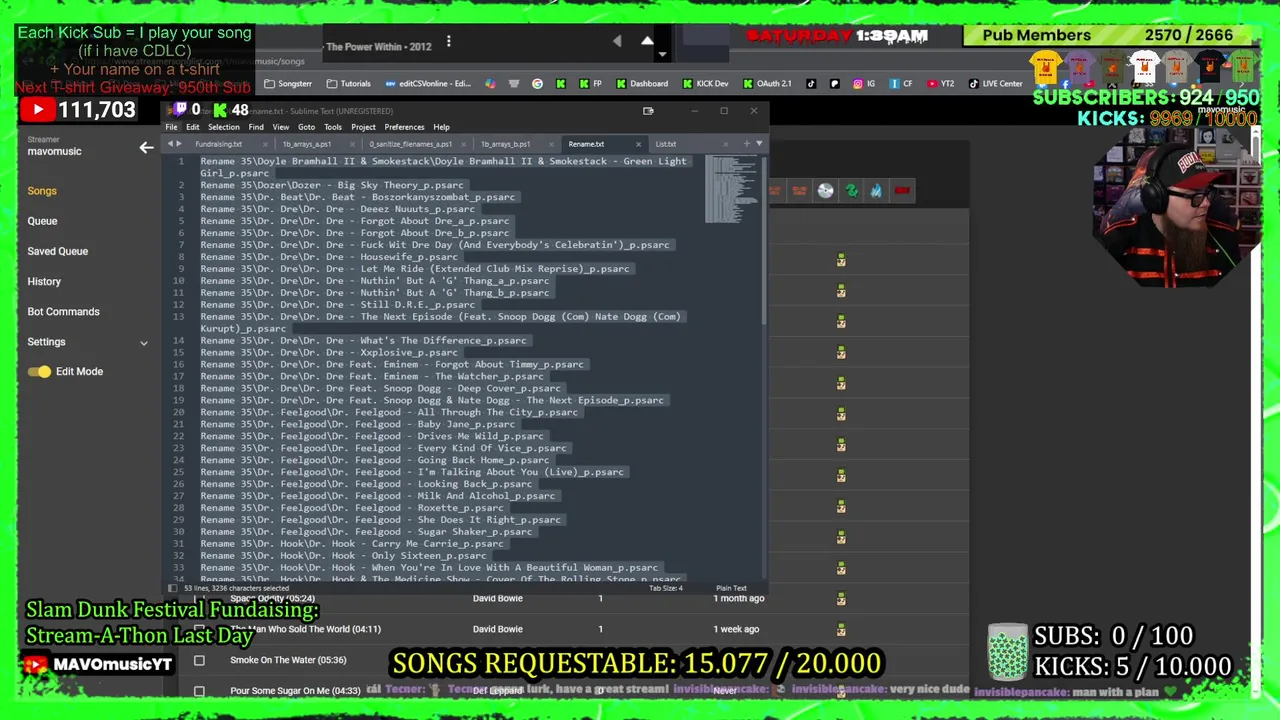The height and width of the screenshot is (720, 1280).
Task: Open the Goto menu
Action: tap(306, 127)
